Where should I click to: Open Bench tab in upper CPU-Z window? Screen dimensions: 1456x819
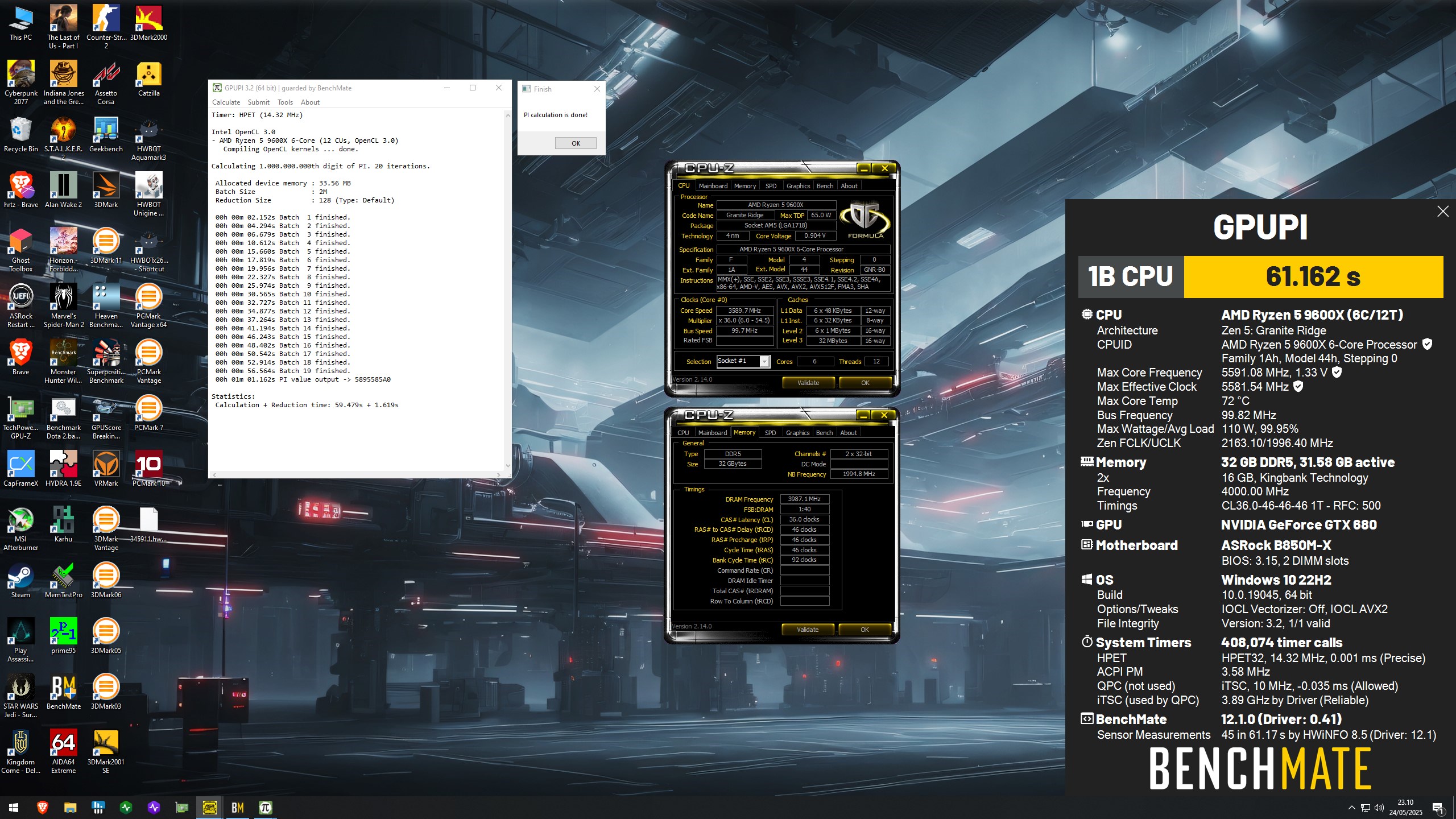(x=825, y=186)
